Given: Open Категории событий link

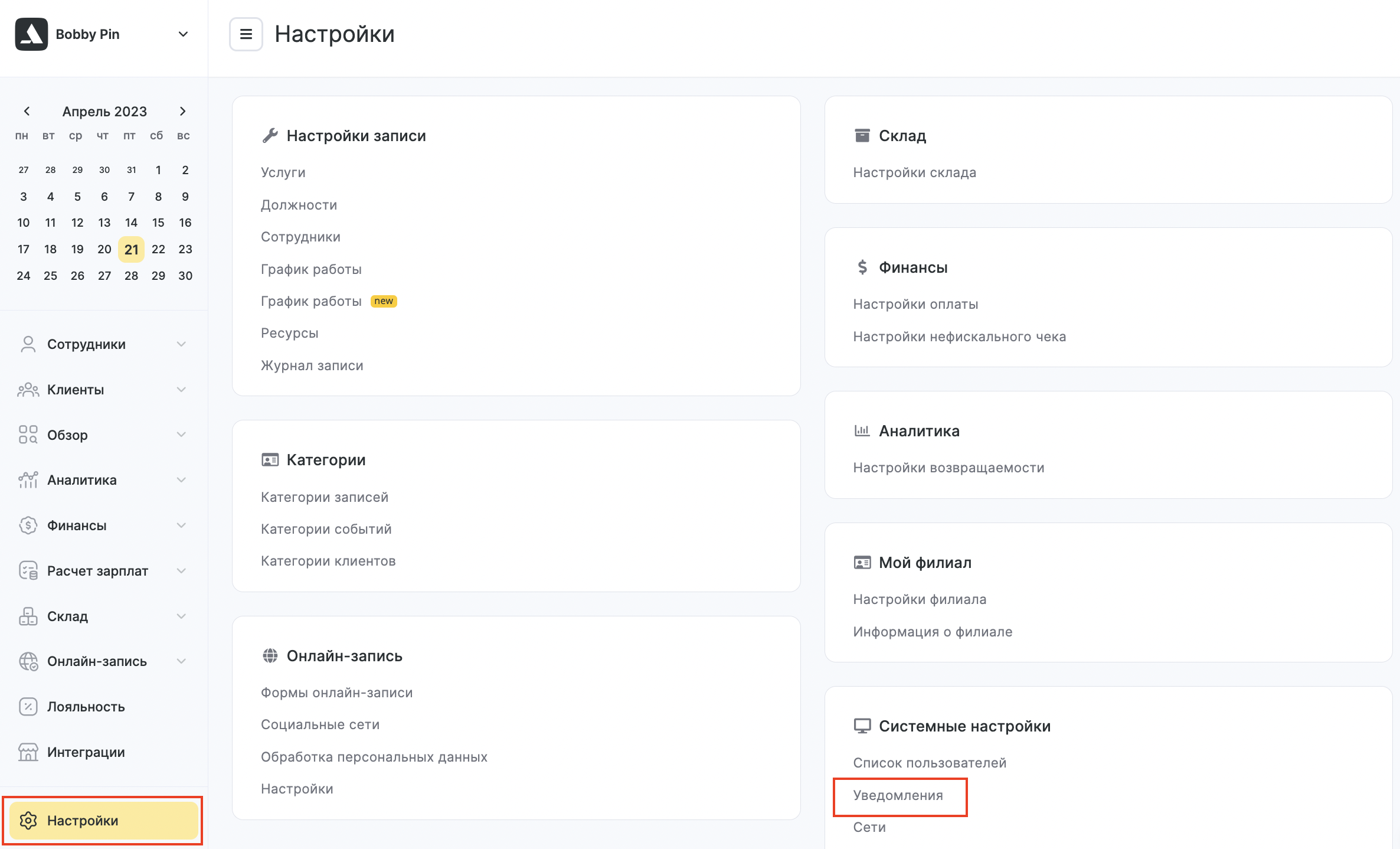Looking at the screenshot, I should click(326, 529).
